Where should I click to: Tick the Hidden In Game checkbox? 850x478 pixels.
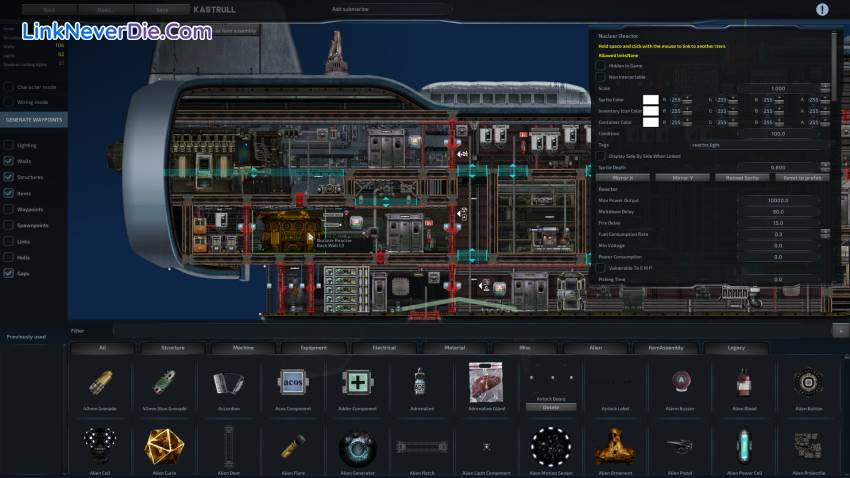(601, 66)
